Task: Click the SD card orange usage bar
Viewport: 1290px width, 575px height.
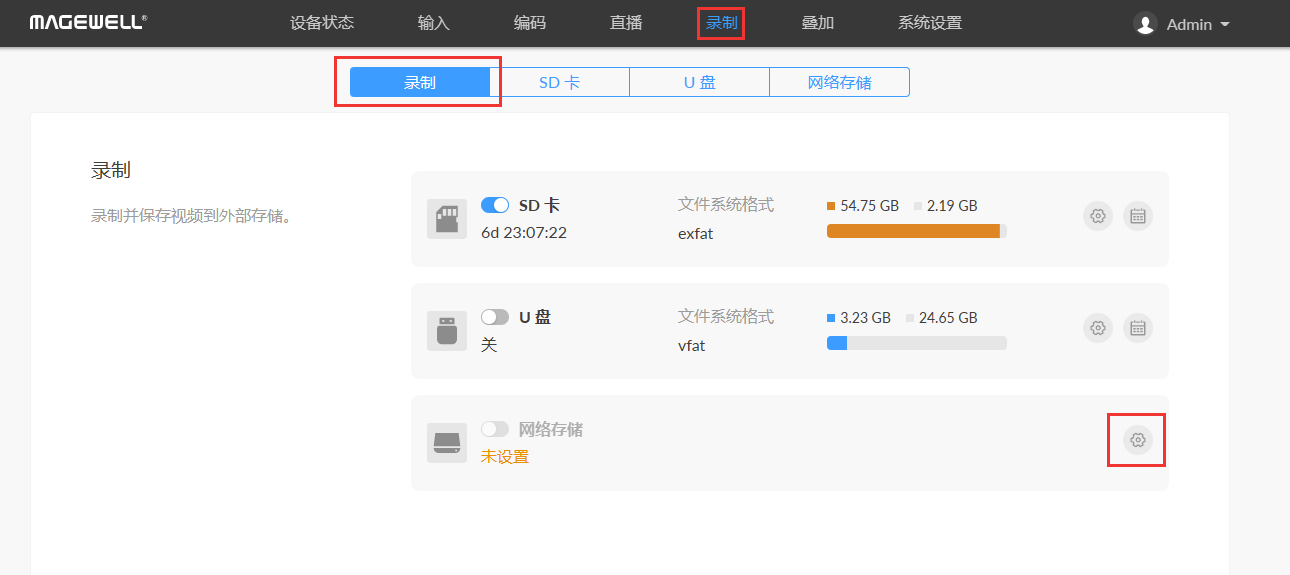Action: tap(913, 231)
